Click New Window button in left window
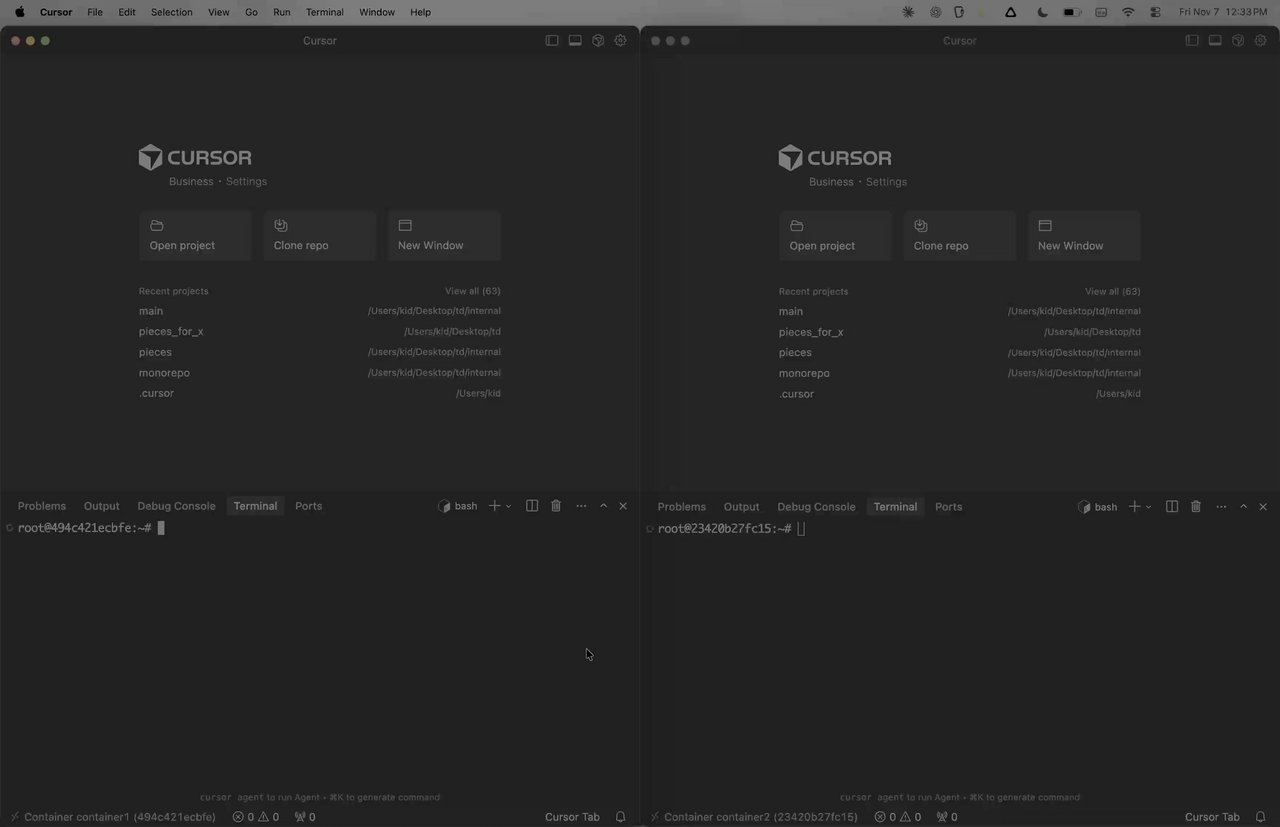Screen dimensions: 1280x827 (444, 236)
